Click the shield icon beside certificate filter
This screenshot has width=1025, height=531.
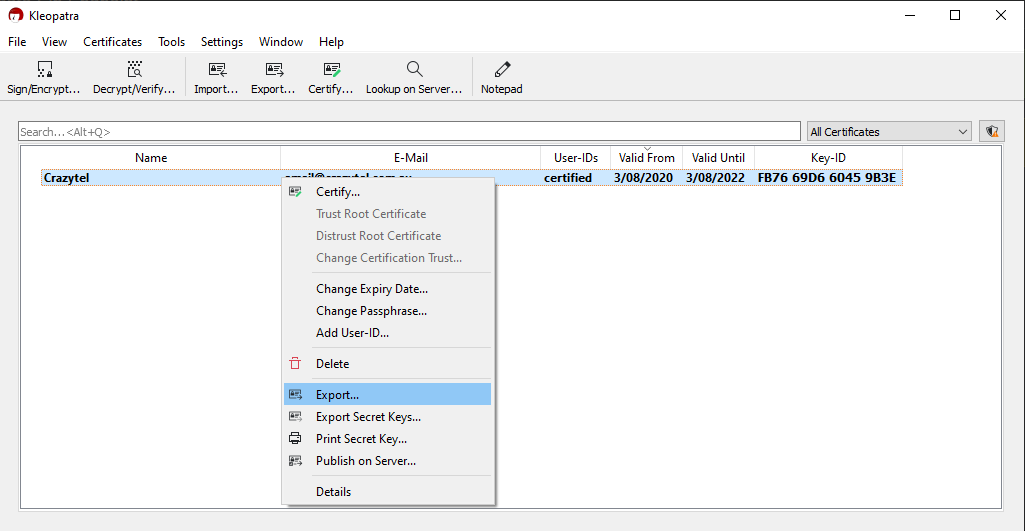(991, 132)
